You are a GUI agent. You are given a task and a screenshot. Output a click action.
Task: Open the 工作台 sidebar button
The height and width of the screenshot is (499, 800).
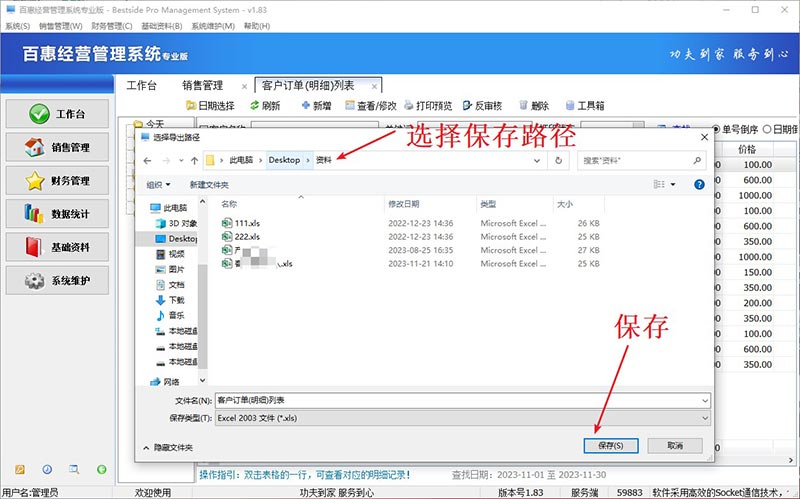pos(57,114)
